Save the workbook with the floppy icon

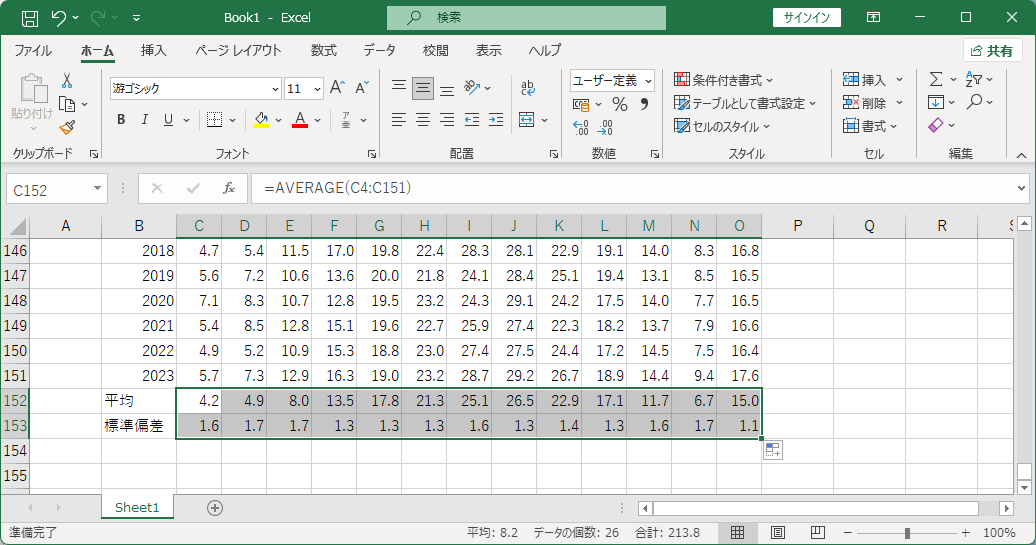pyautogui.click(x=30, y=18)
